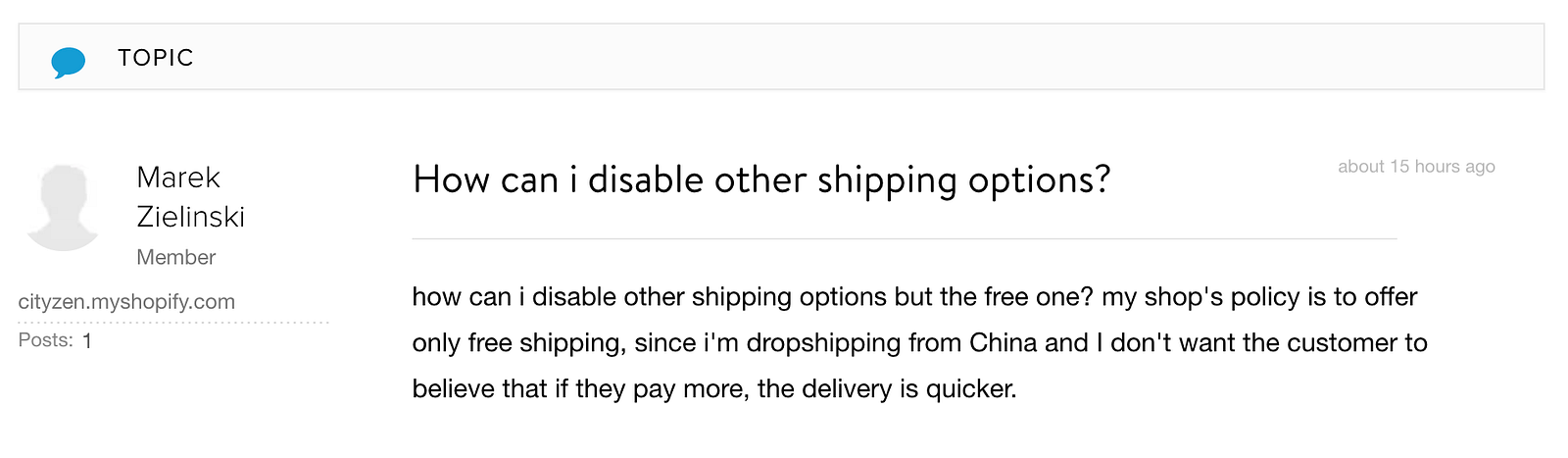Click the last line ending 'delivery is quicker'
This screenshot has height=458, width=1568.
[x=713, y=389]
